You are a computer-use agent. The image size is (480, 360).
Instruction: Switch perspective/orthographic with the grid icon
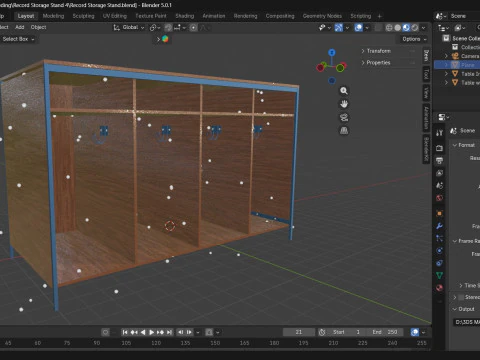point(344,130)
